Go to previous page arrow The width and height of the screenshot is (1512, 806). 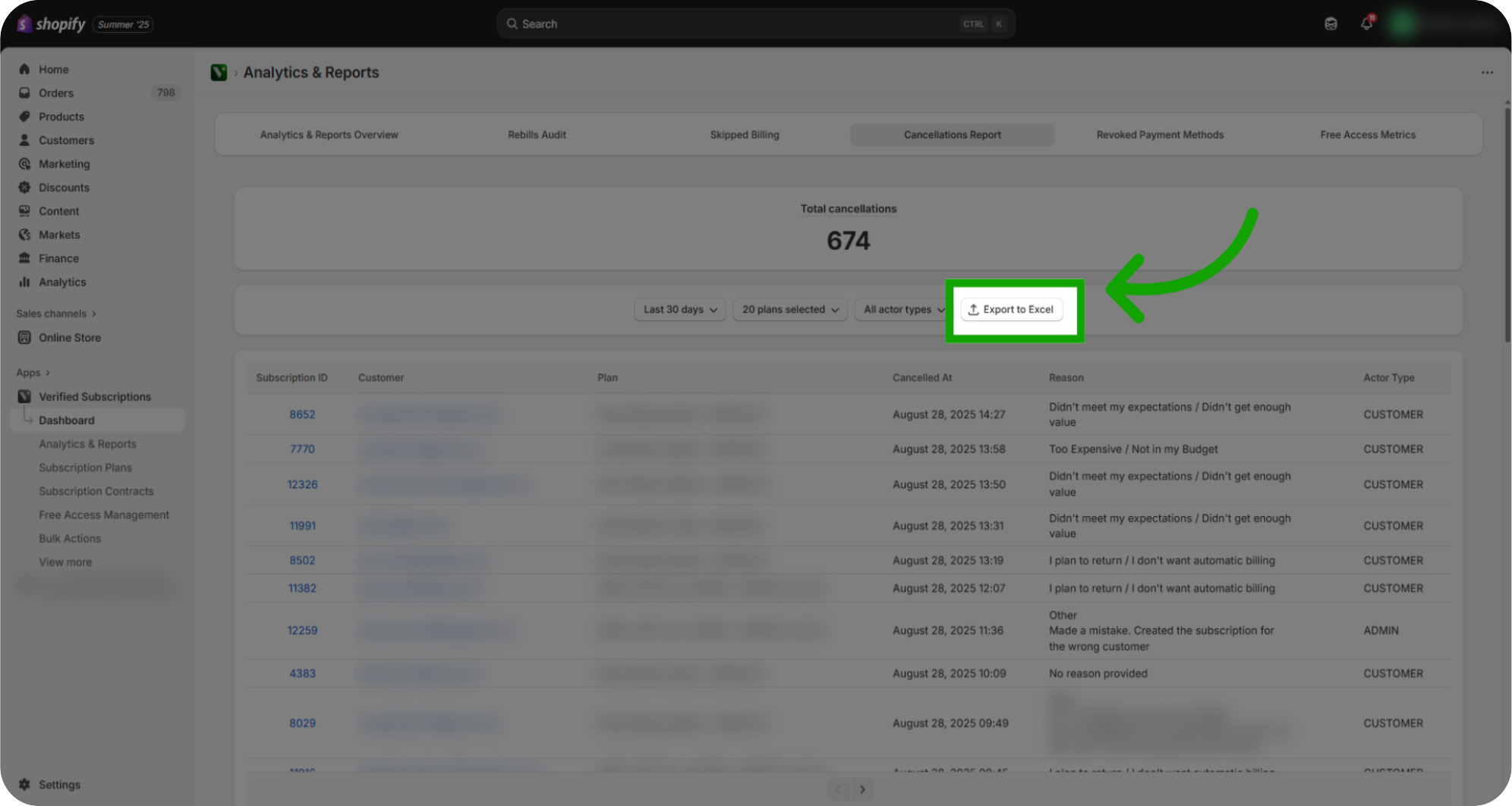tap(839, 789)
